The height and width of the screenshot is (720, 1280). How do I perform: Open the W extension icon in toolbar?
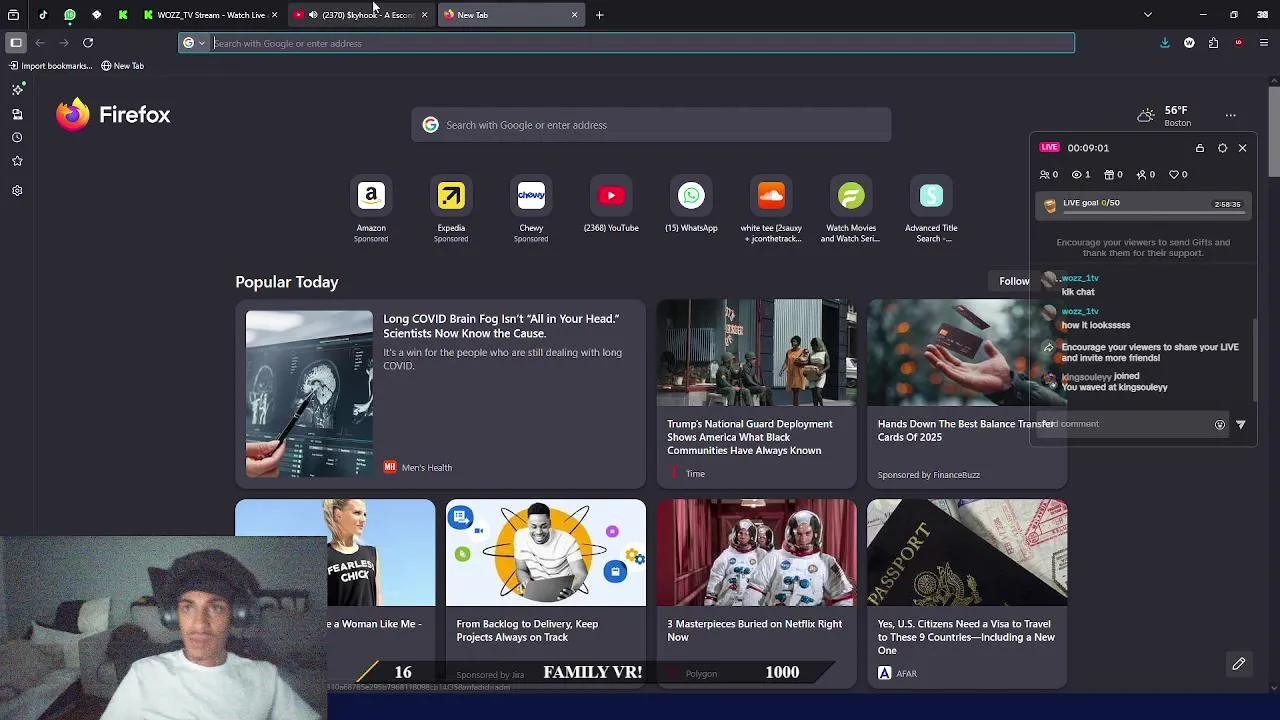[1189, 43]
